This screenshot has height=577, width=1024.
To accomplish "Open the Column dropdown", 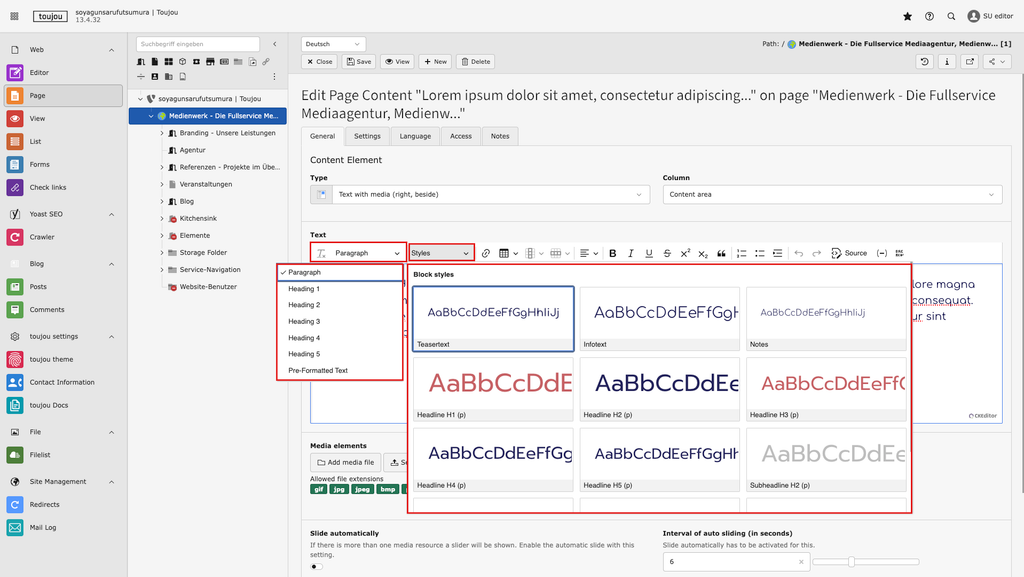I will point(832,195).
